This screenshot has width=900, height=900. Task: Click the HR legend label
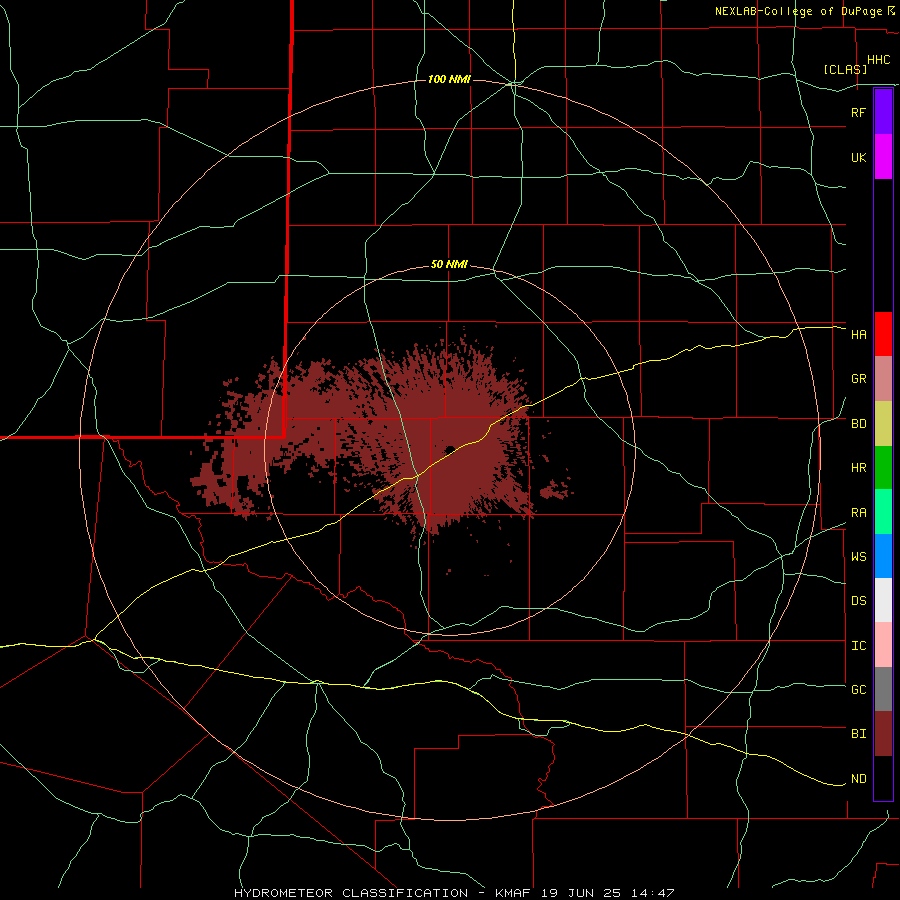click(858, 468)
